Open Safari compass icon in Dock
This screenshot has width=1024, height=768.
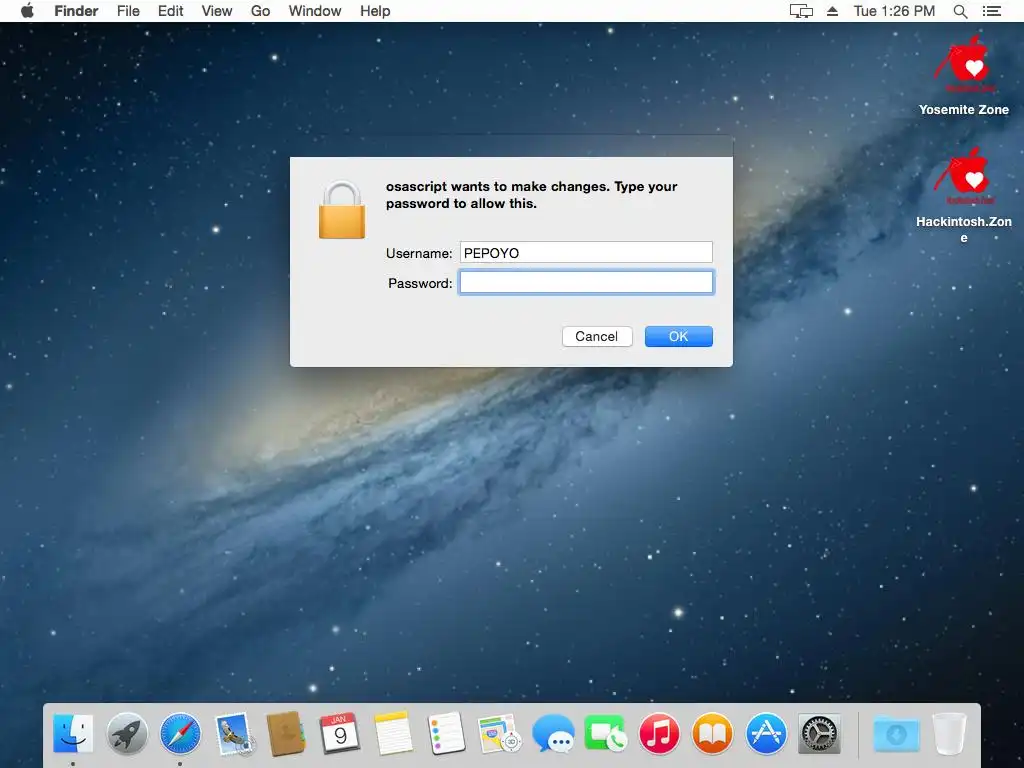(180, 733)
